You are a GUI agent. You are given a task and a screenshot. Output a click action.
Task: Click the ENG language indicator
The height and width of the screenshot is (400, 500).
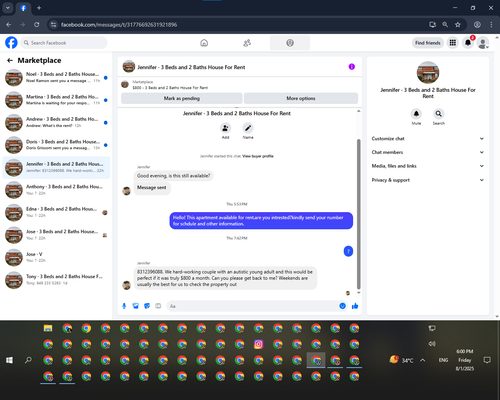click(443, 360)
